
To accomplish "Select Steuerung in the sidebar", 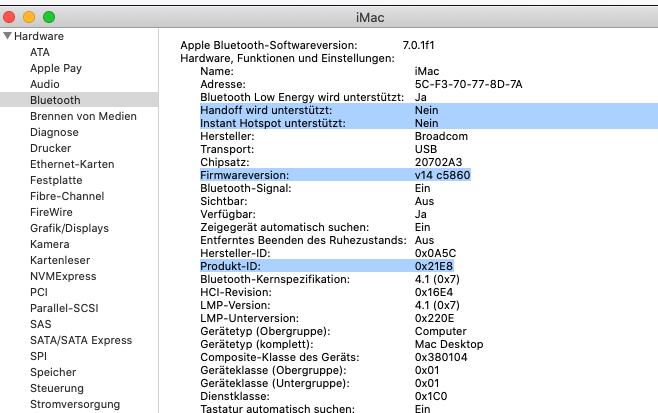I will (57, 388).
